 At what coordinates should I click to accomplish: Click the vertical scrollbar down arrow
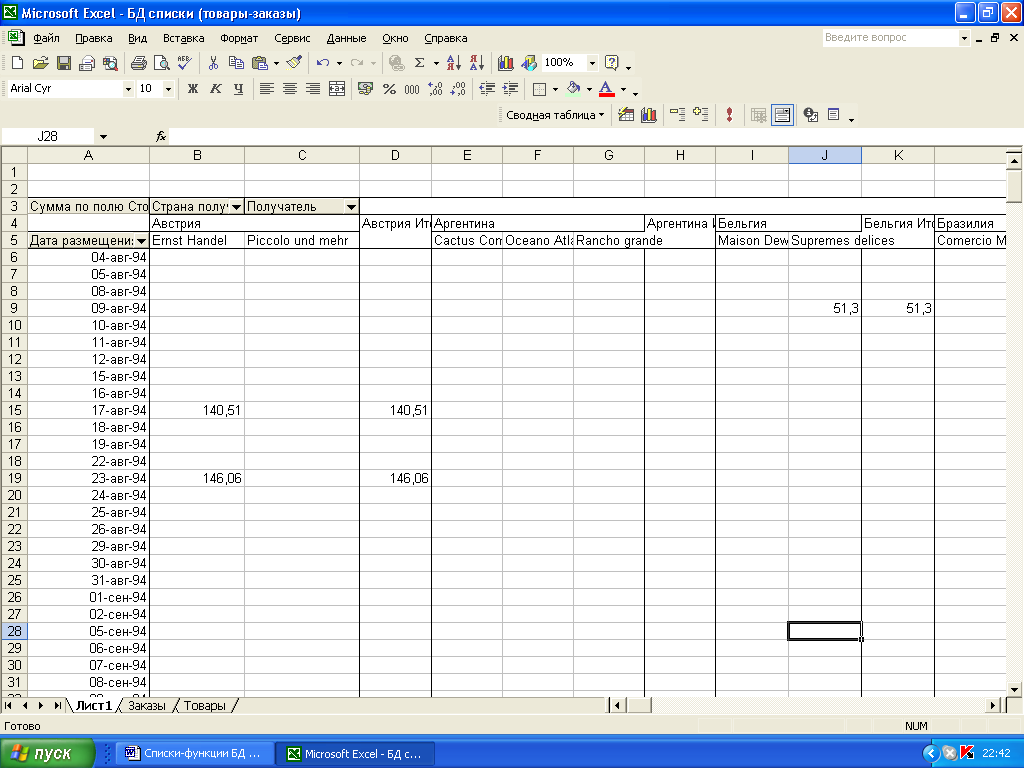1014,689
